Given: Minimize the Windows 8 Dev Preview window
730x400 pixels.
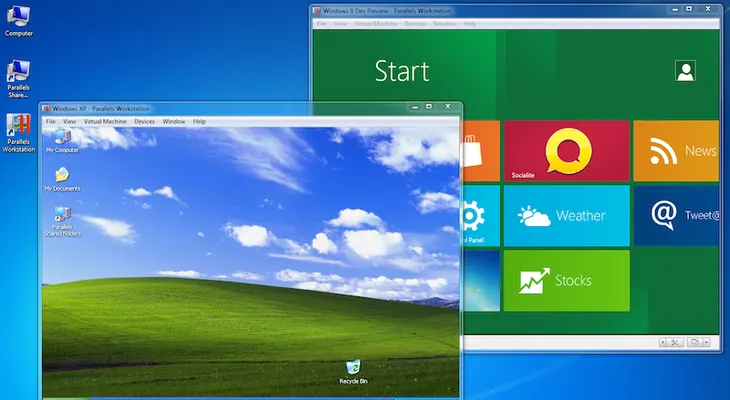Looking at the screenshot, I should (675, 9).
